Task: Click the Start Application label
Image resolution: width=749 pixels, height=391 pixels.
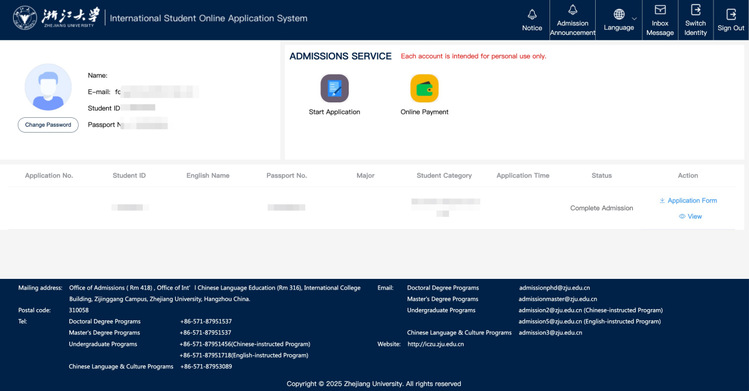Action: pyautogui.click(x=334, y=112)
